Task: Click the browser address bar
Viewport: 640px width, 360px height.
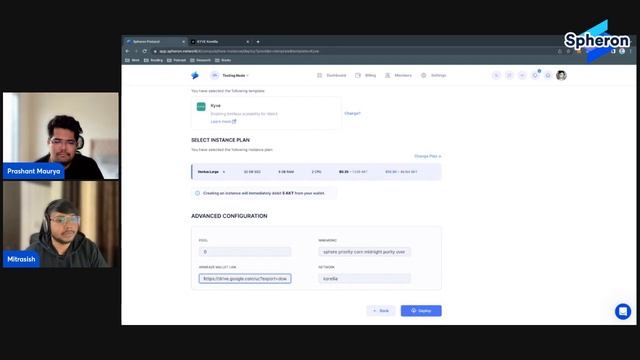Action: [x=354, y=51]
